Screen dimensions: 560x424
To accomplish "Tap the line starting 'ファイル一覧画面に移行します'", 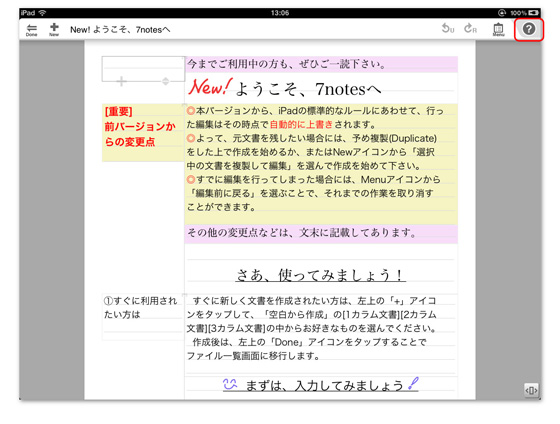I will pyautogui.click(x=253, y=356).
